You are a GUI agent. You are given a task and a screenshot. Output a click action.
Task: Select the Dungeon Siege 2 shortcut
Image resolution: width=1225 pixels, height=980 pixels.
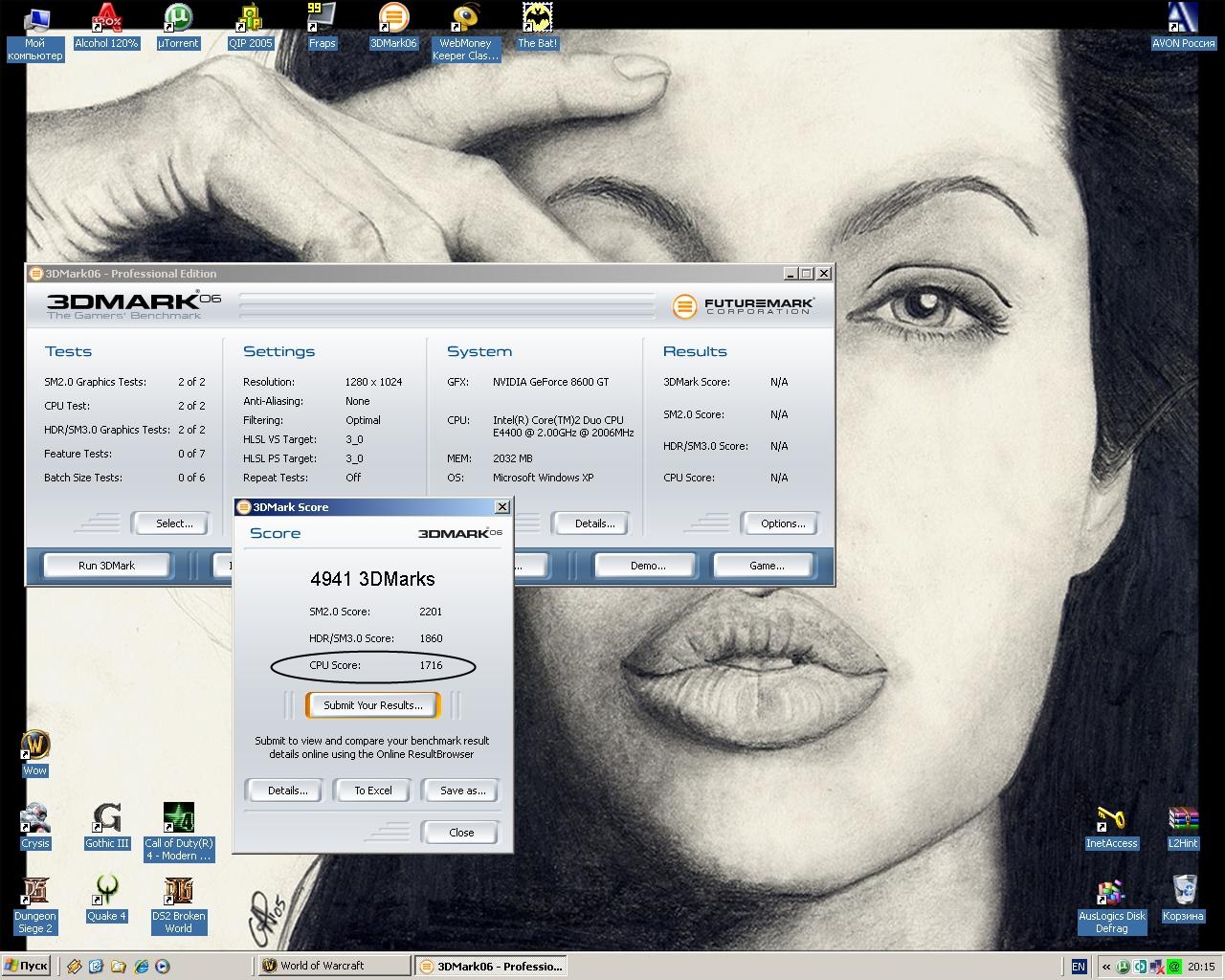click(34, 905)
